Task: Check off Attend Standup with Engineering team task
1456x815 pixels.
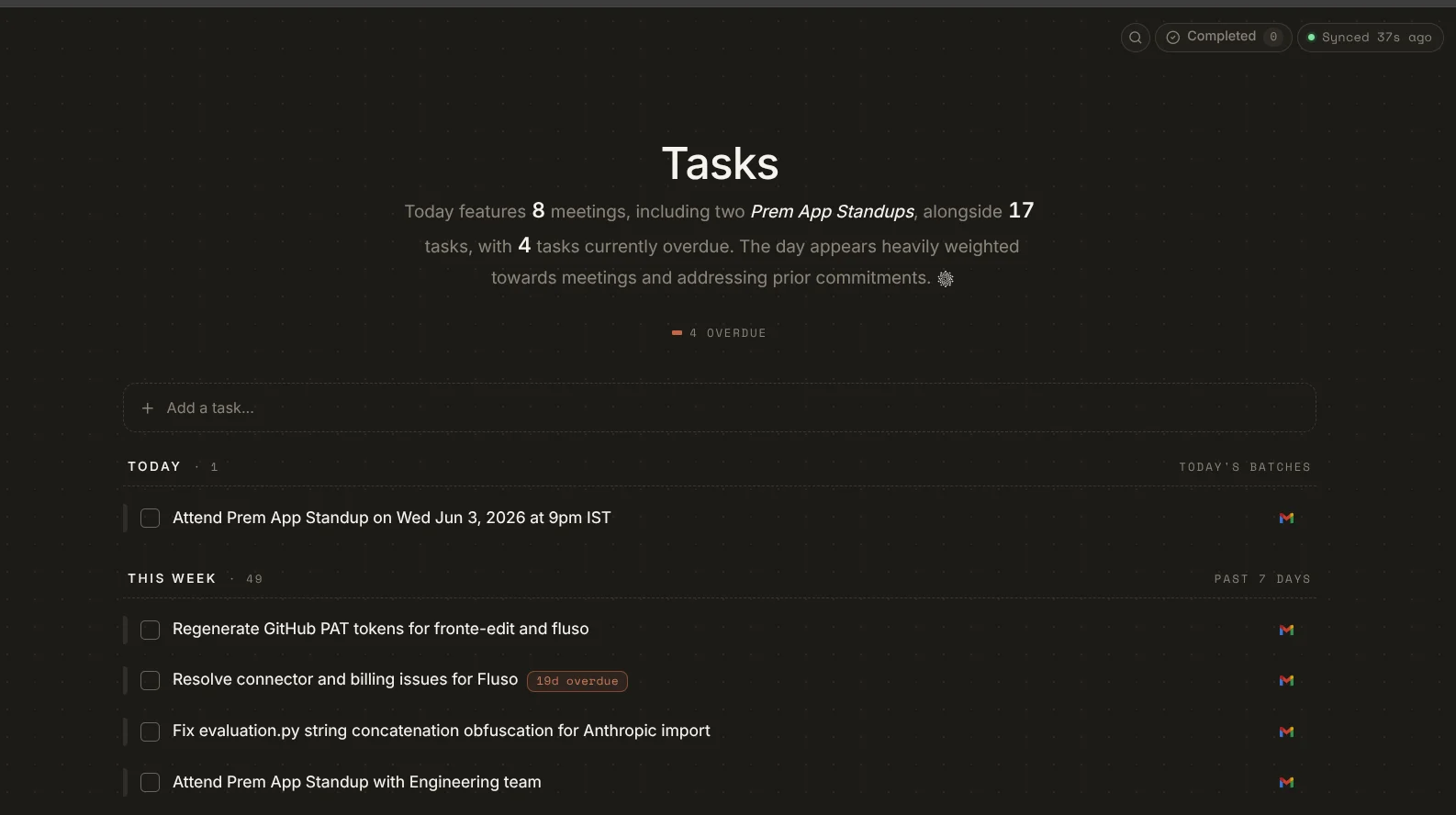Action: [x=150, y=782]
